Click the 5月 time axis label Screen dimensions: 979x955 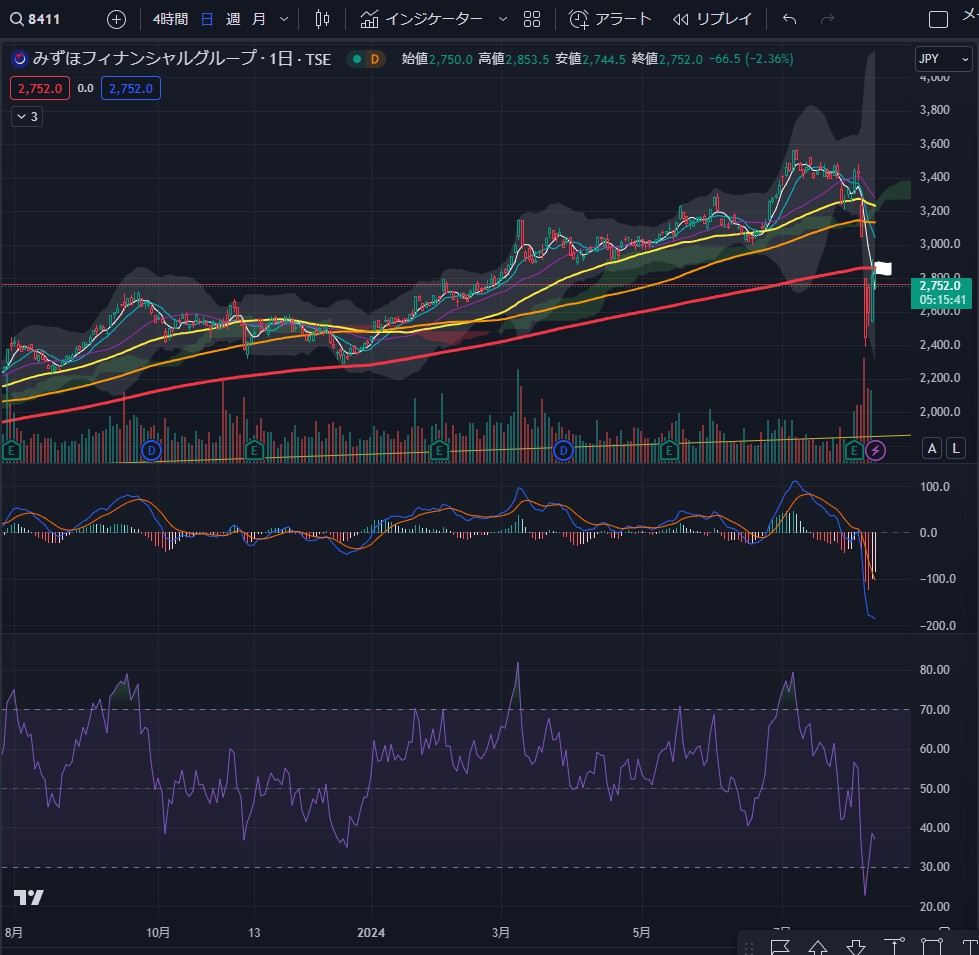tap(641, 933)
